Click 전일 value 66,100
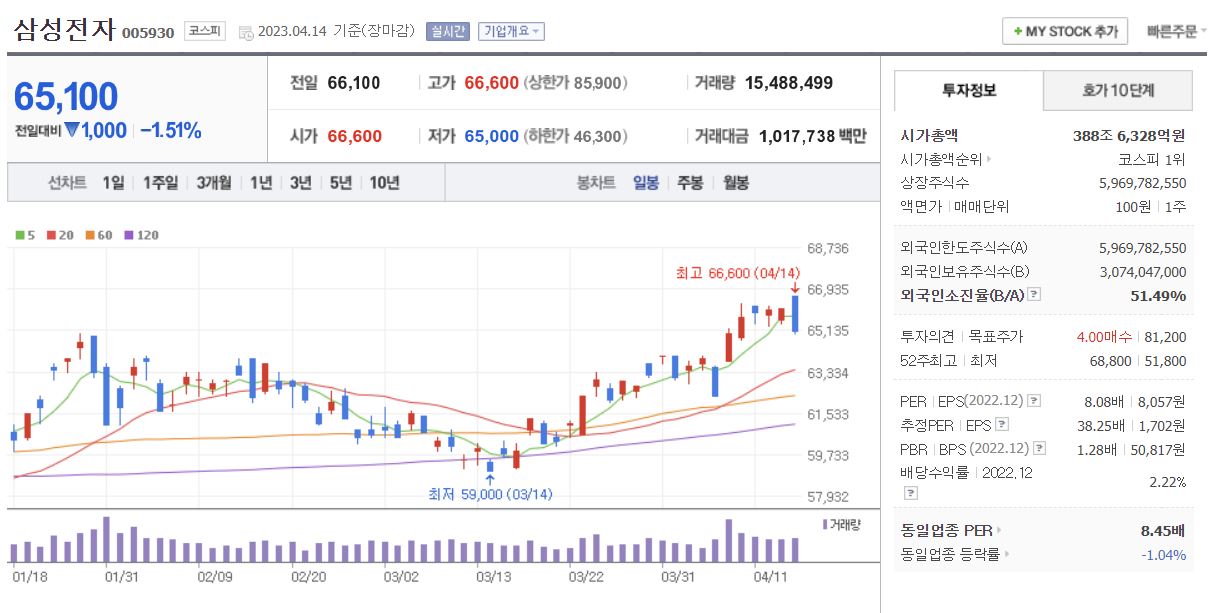The width and height of the screenshot is (1232, 613). point(354,83)
